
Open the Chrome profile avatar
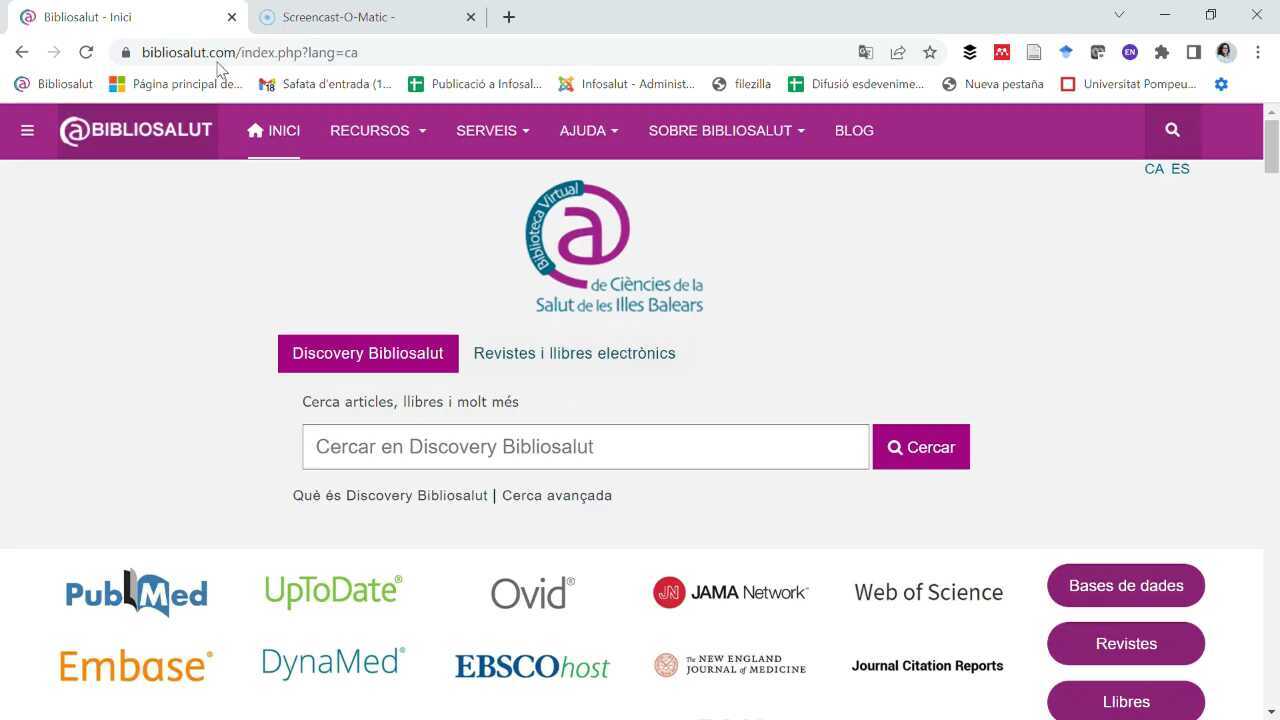click(x=1226, y=52)
